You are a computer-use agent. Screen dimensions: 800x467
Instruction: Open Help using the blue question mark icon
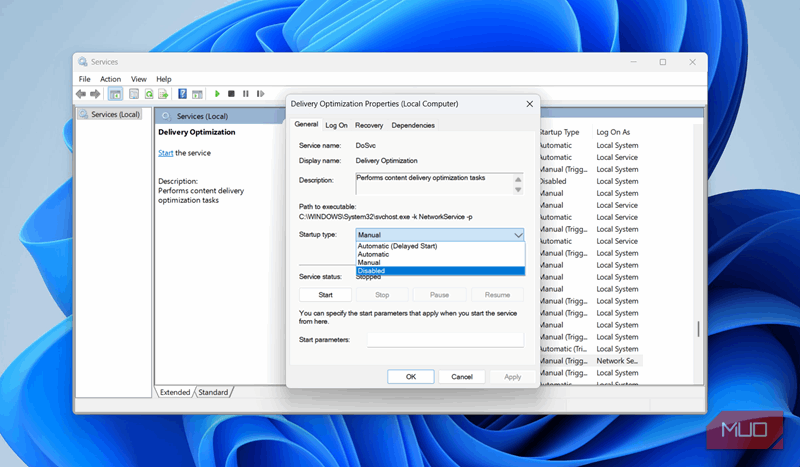click(183, 94)
